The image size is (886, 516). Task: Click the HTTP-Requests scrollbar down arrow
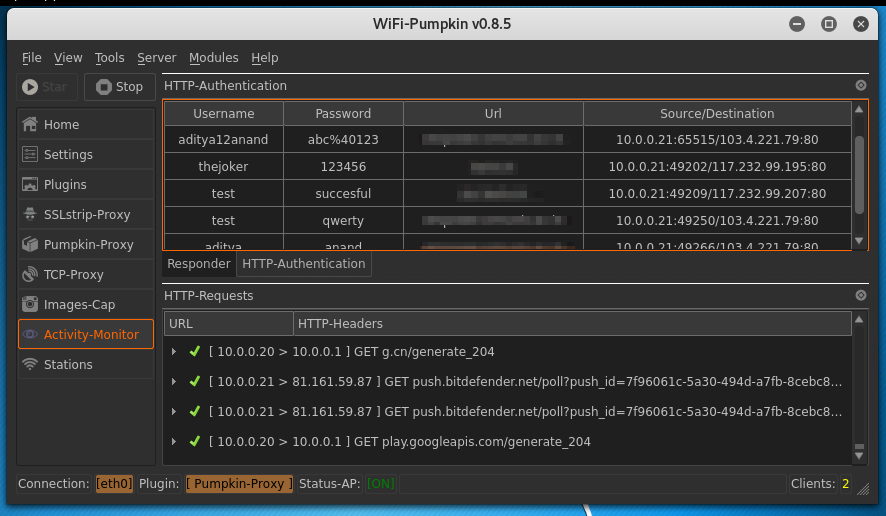[x=859, y=456]
